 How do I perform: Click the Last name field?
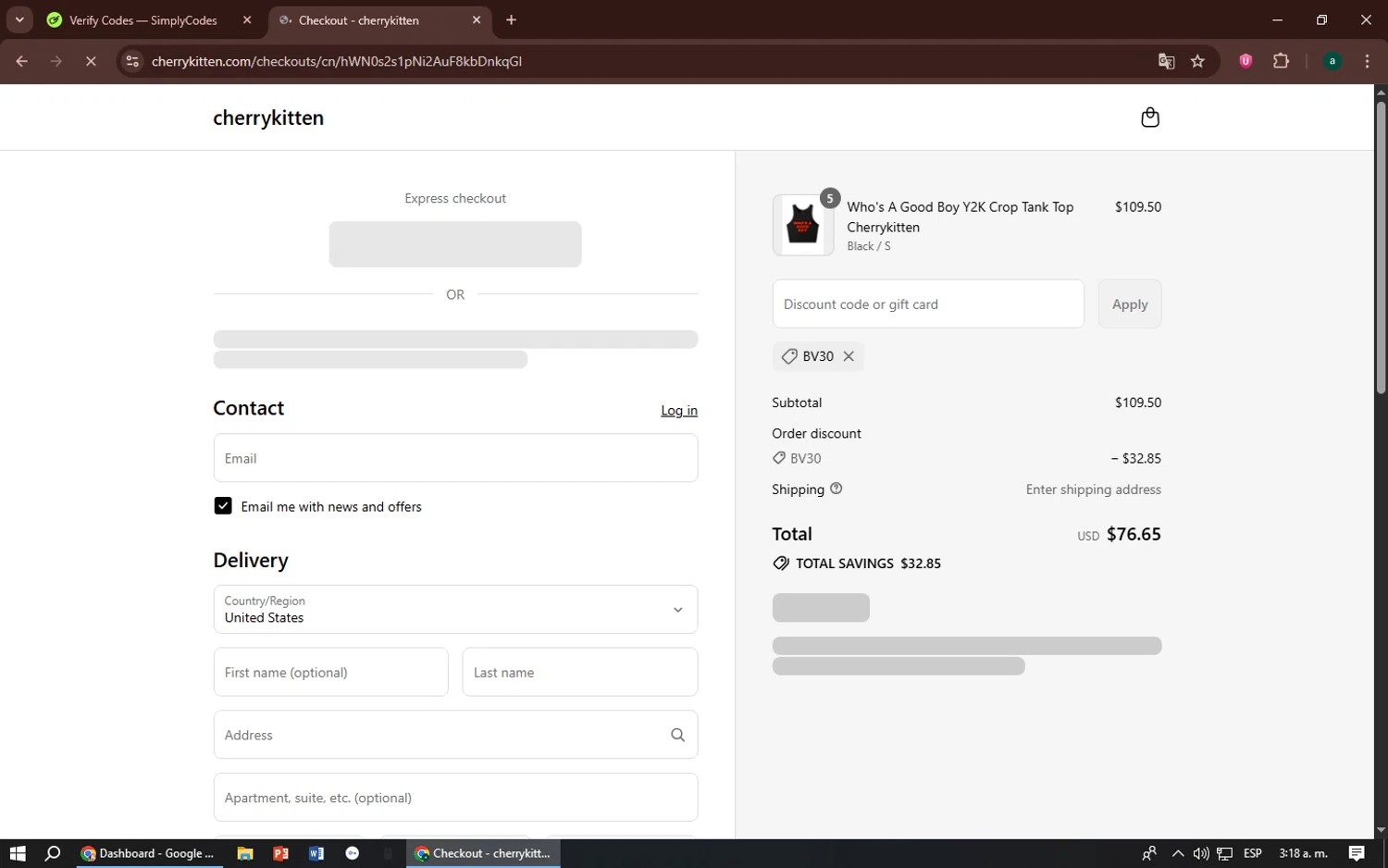pos(579,672)
